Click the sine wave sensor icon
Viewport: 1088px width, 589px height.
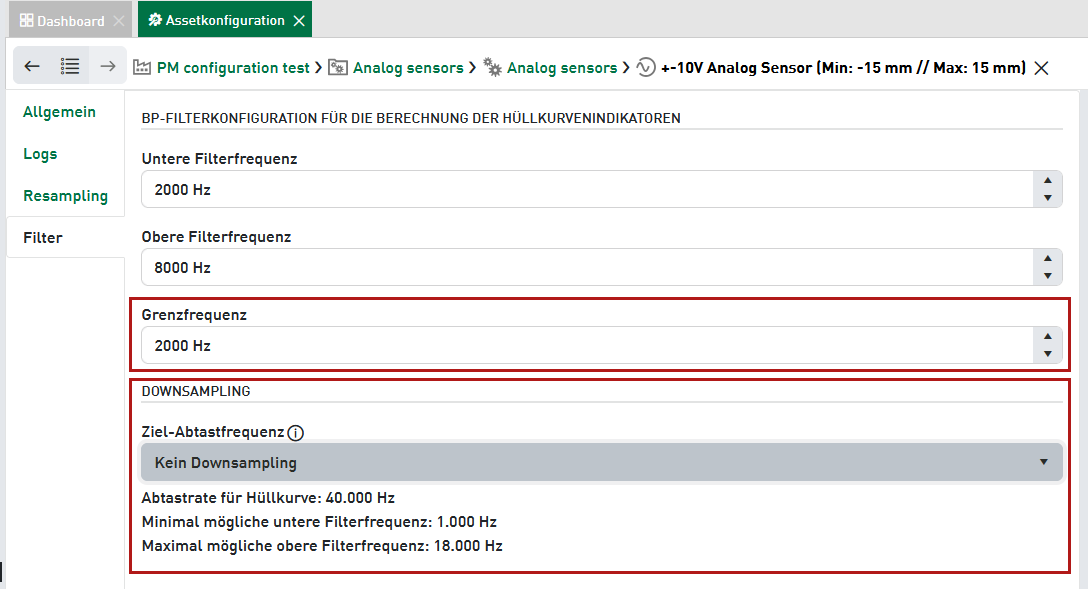[646, 67]
